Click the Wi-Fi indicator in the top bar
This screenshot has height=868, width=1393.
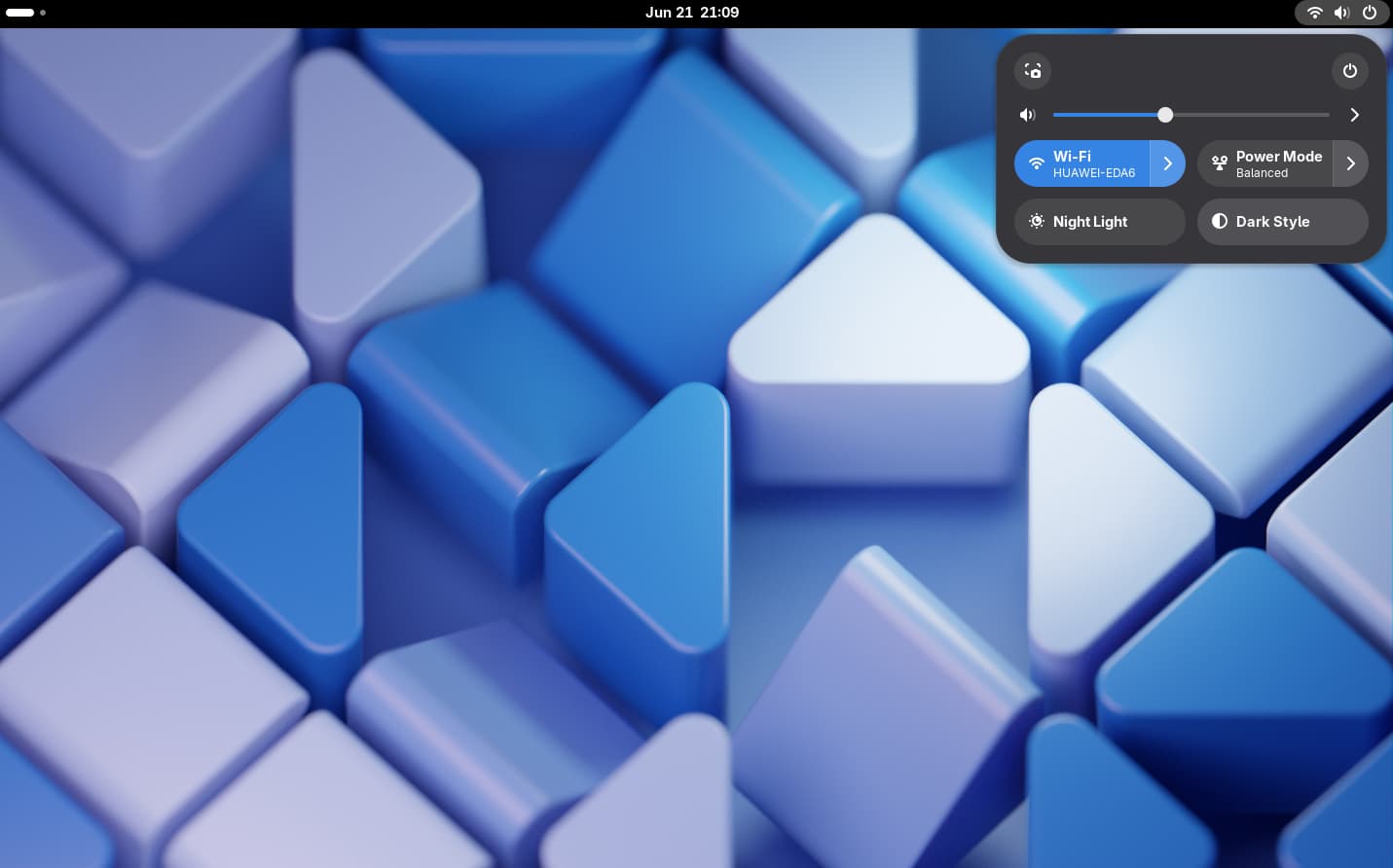pos(1314,13)
